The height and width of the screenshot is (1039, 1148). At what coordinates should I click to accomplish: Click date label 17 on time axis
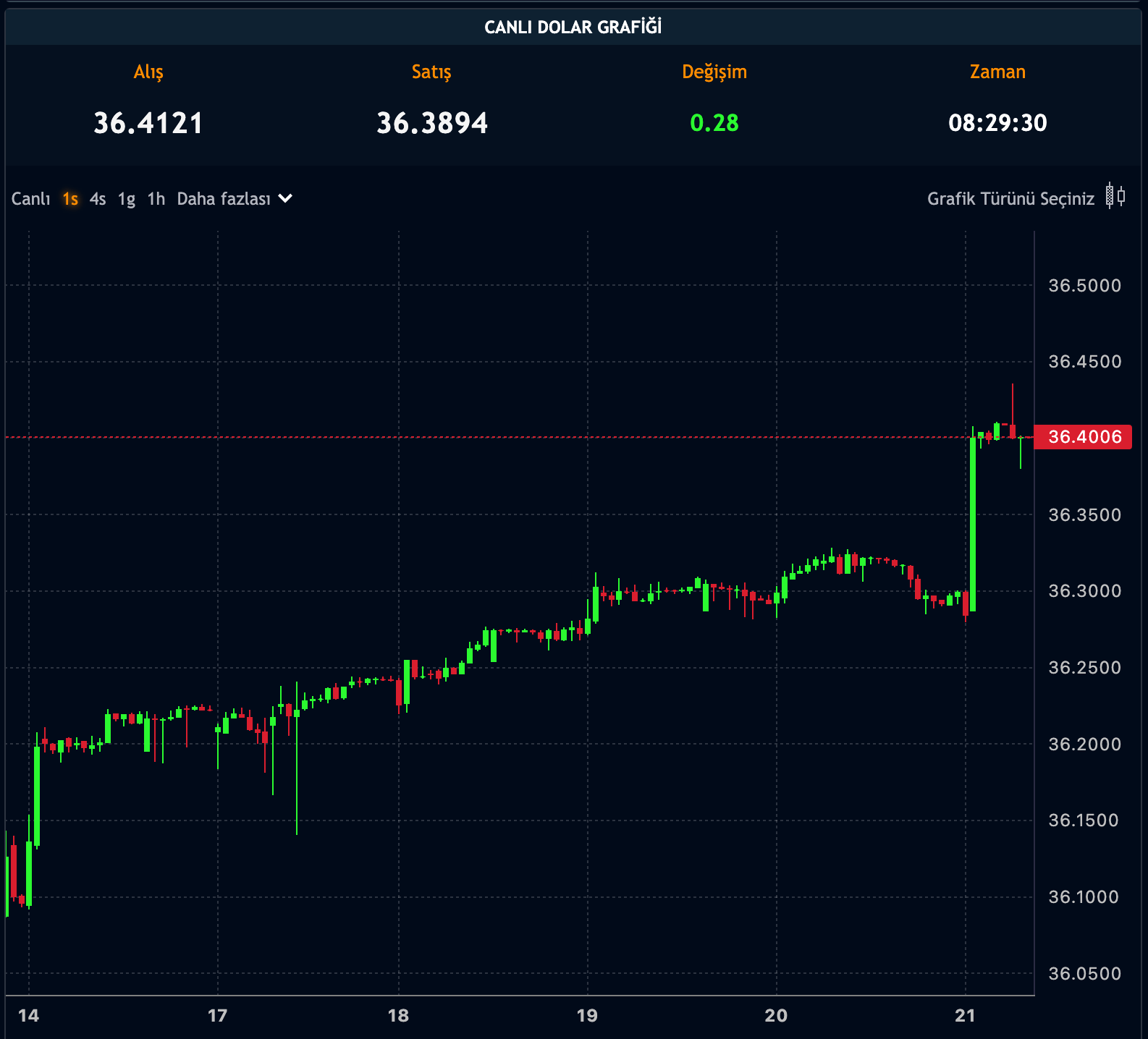click(x=217, y=1016)
